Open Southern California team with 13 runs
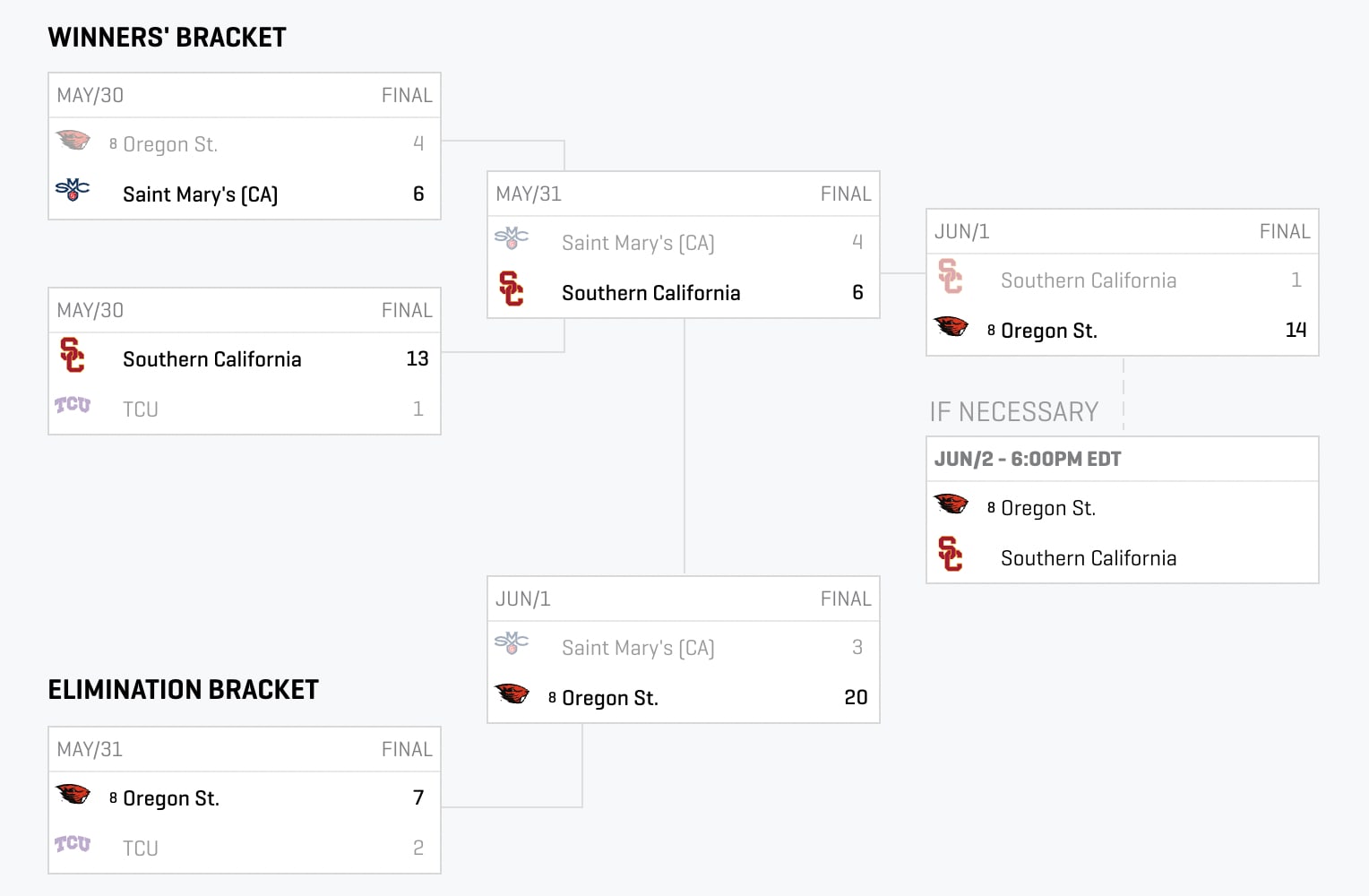The width and height of the screenshot is (1369, 896). [x=212, y=359]
